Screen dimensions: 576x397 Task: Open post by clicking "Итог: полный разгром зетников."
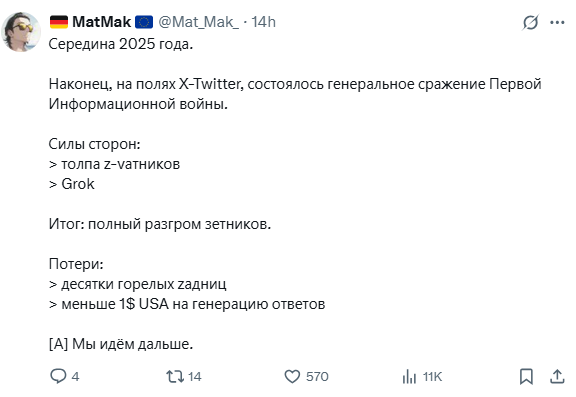point(160,224)
